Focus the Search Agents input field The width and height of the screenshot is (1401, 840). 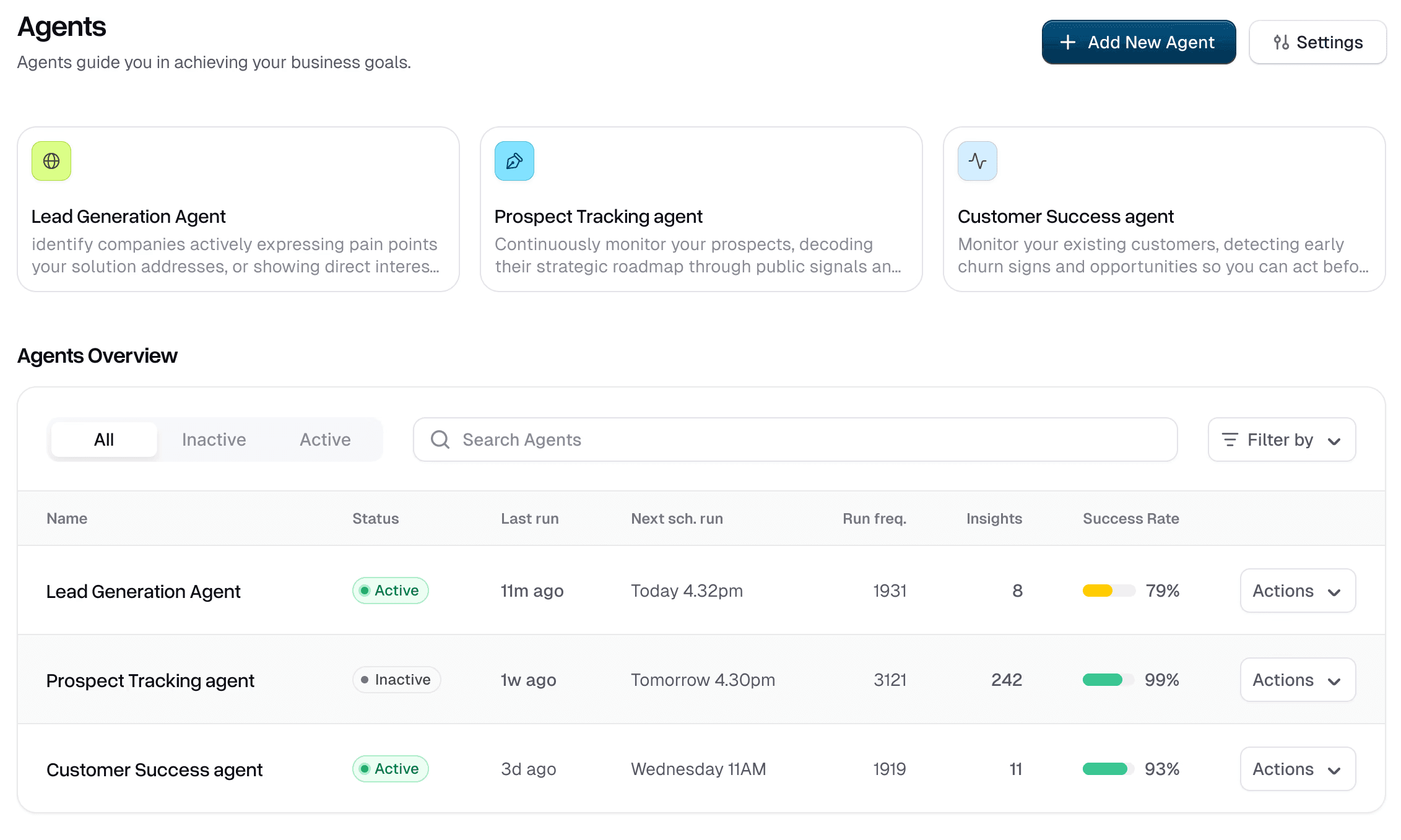(x=795, y=439)
